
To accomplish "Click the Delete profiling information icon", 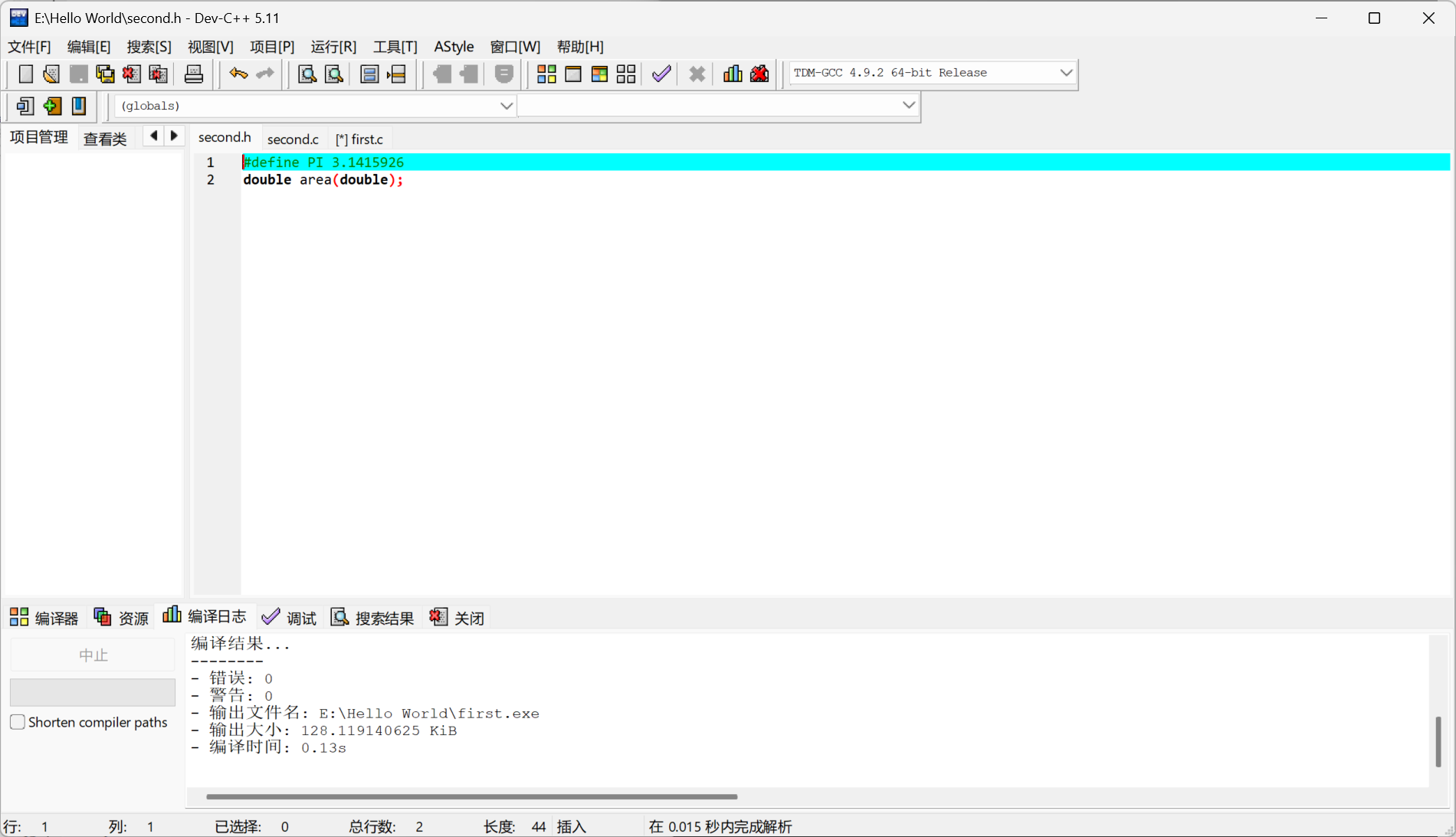I will [x=759, y=74].
